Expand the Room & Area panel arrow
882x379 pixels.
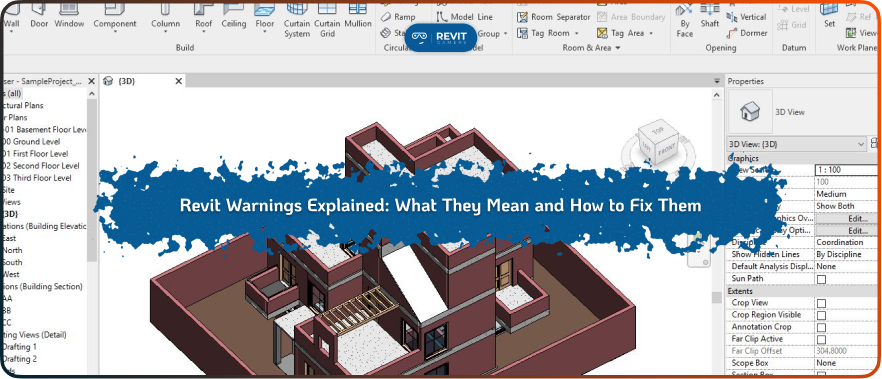(618, 48)
